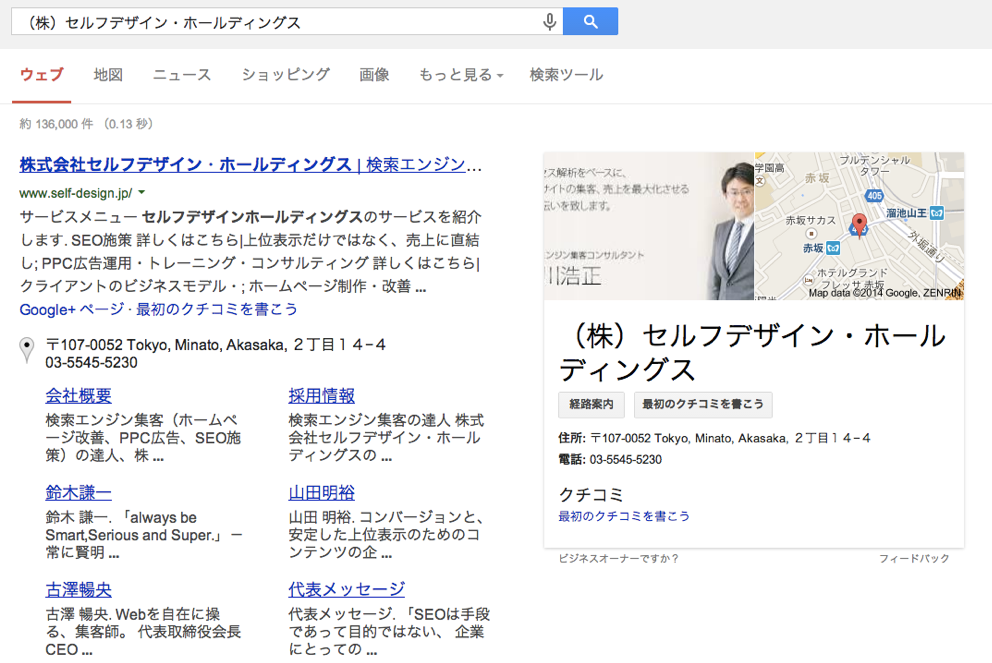Open the 代表メッセージ sitelink

coord(347,590)
